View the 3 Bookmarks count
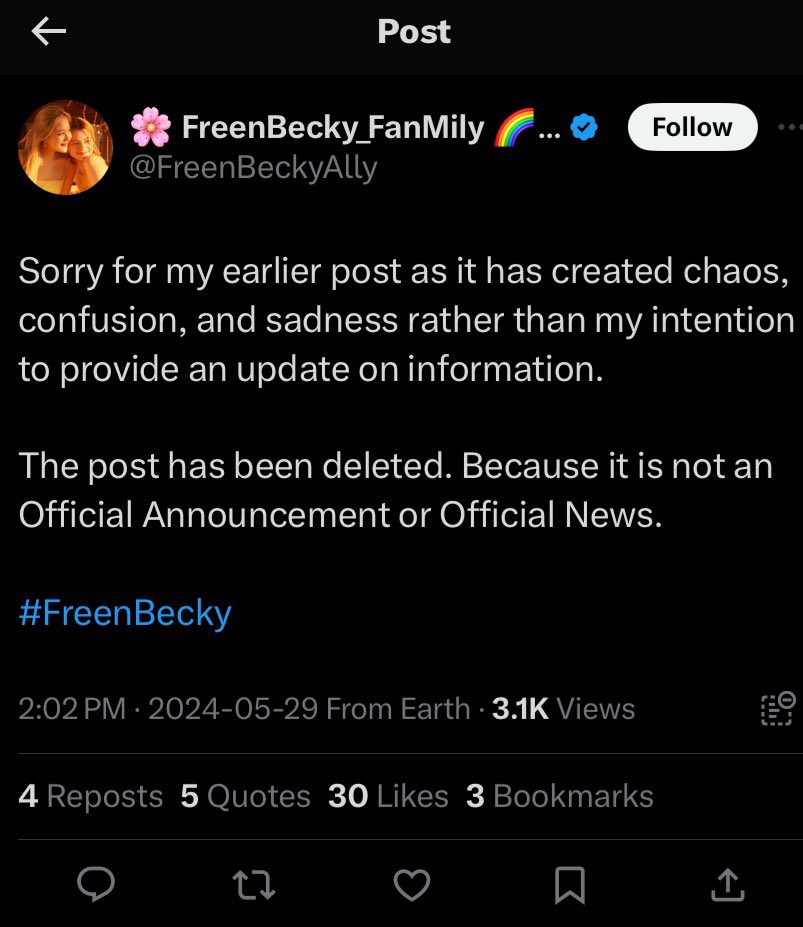The image size is (803, 927). pos(559,796)
